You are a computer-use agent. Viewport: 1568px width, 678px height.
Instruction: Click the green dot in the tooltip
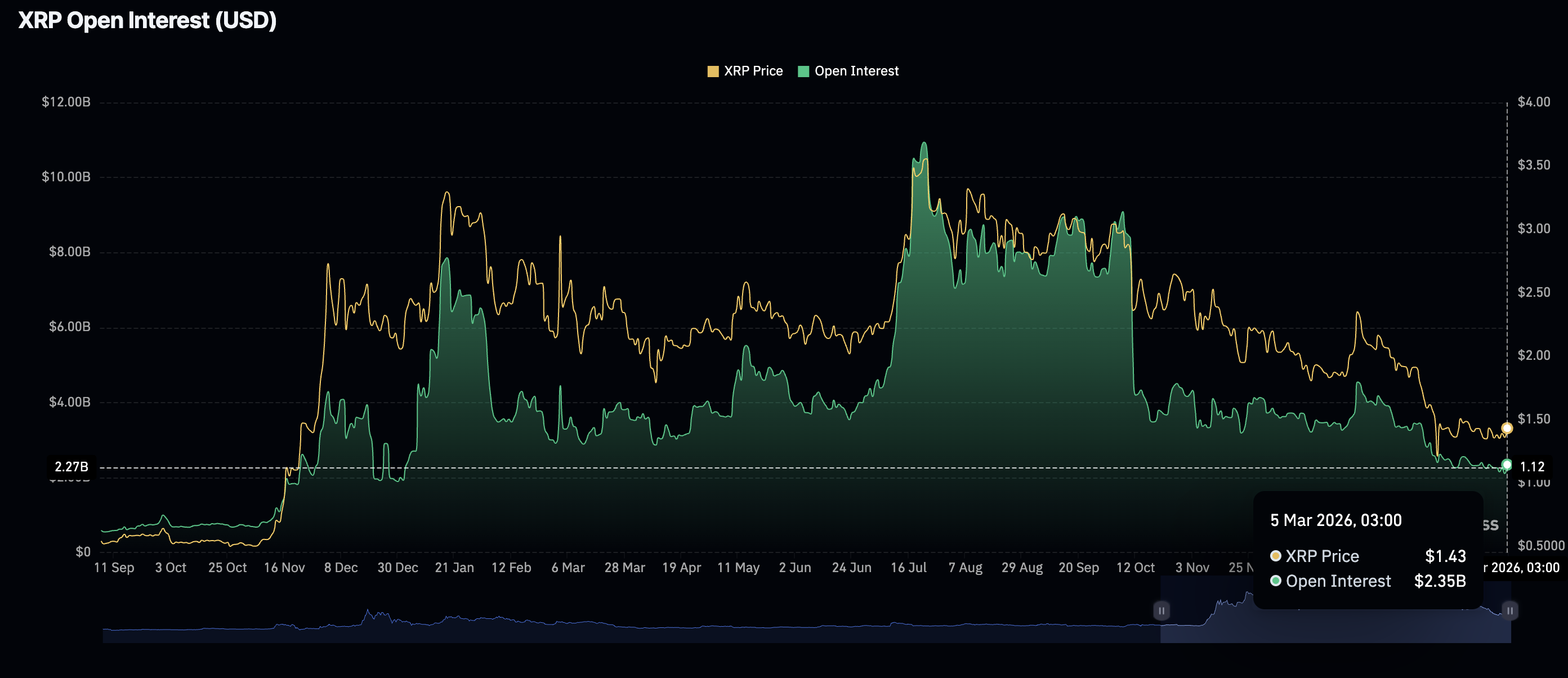pos(1275,581)
